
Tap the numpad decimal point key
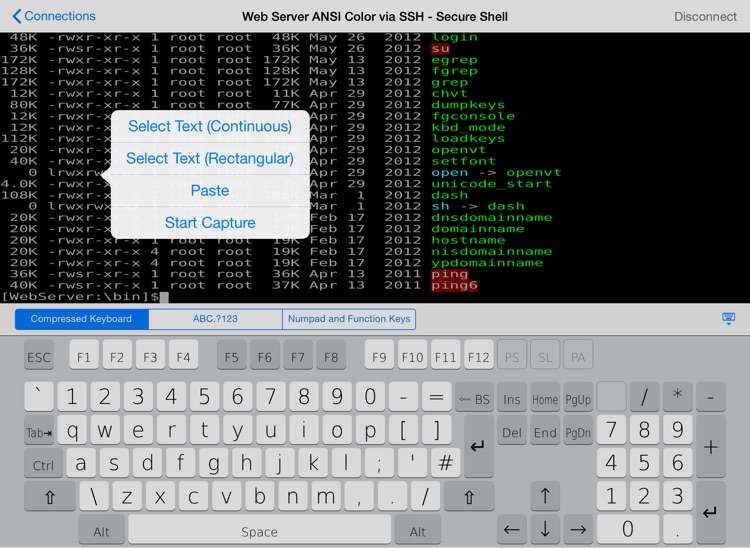(x=677, y=529)
